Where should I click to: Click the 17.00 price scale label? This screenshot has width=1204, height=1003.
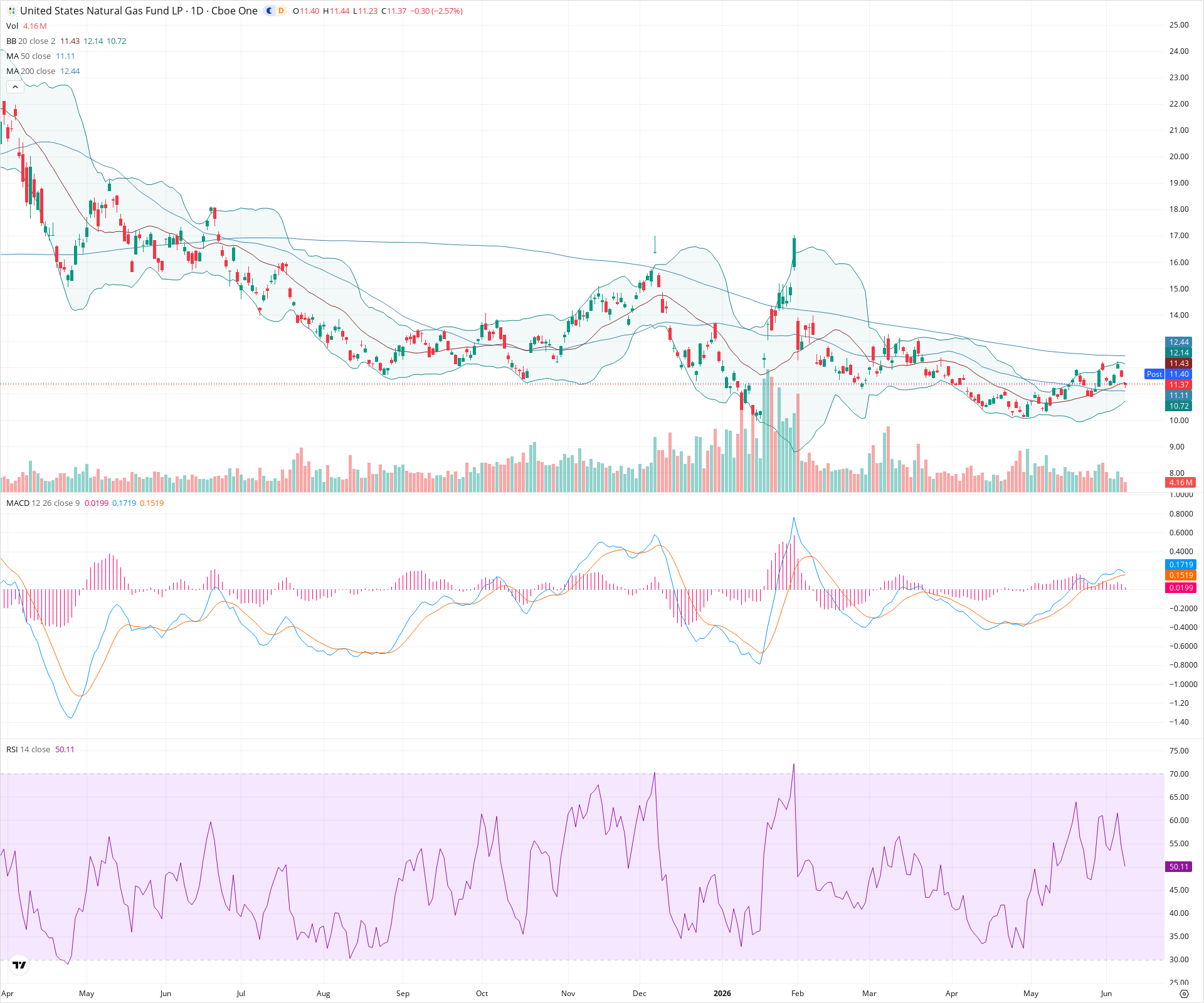(1179, 236)
